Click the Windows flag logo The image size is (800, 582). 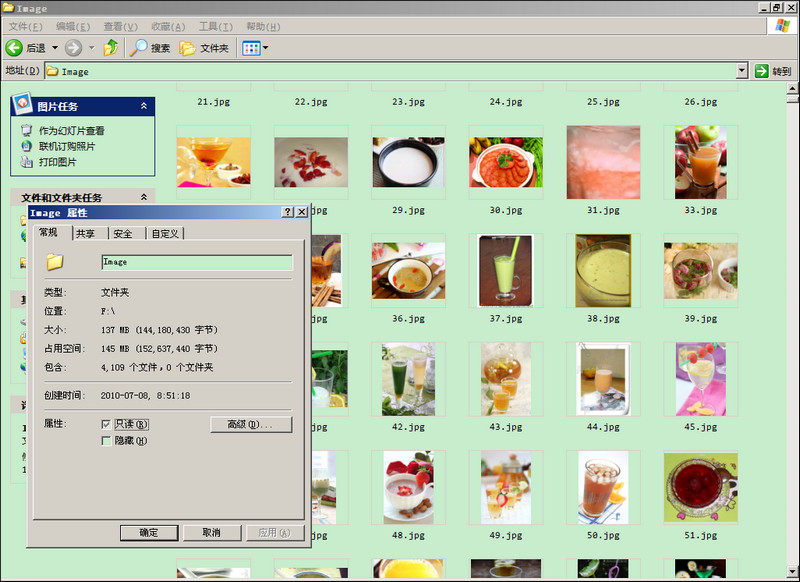(782, 26)
